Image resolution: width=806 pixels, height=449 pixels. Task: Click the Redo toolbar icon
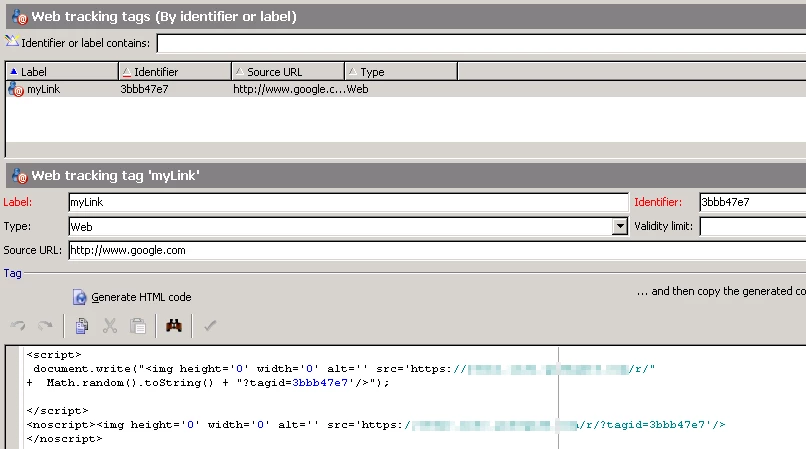pos(45,326)
